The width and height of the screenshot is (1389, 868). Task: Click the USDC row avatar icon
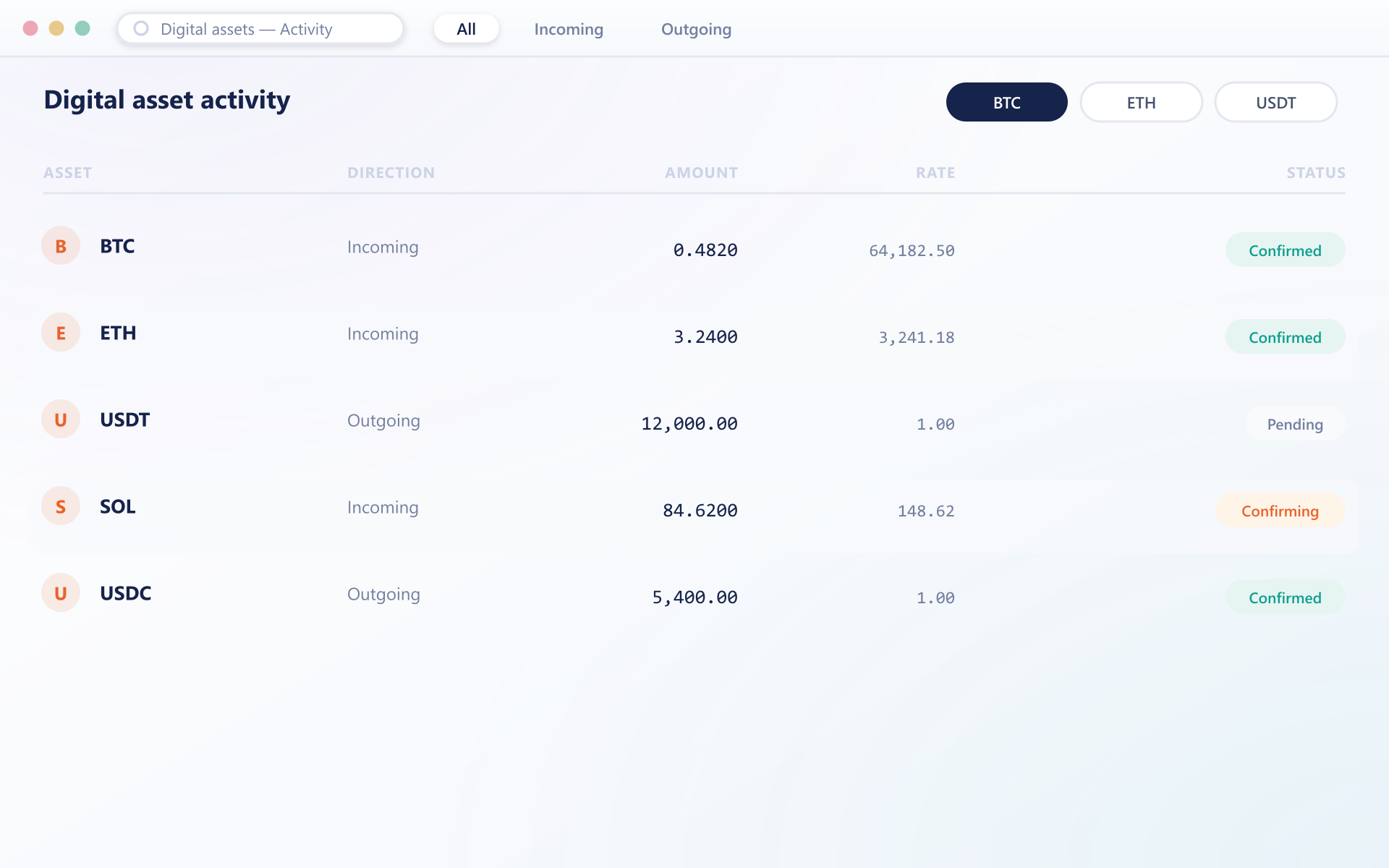click(61, 593)
